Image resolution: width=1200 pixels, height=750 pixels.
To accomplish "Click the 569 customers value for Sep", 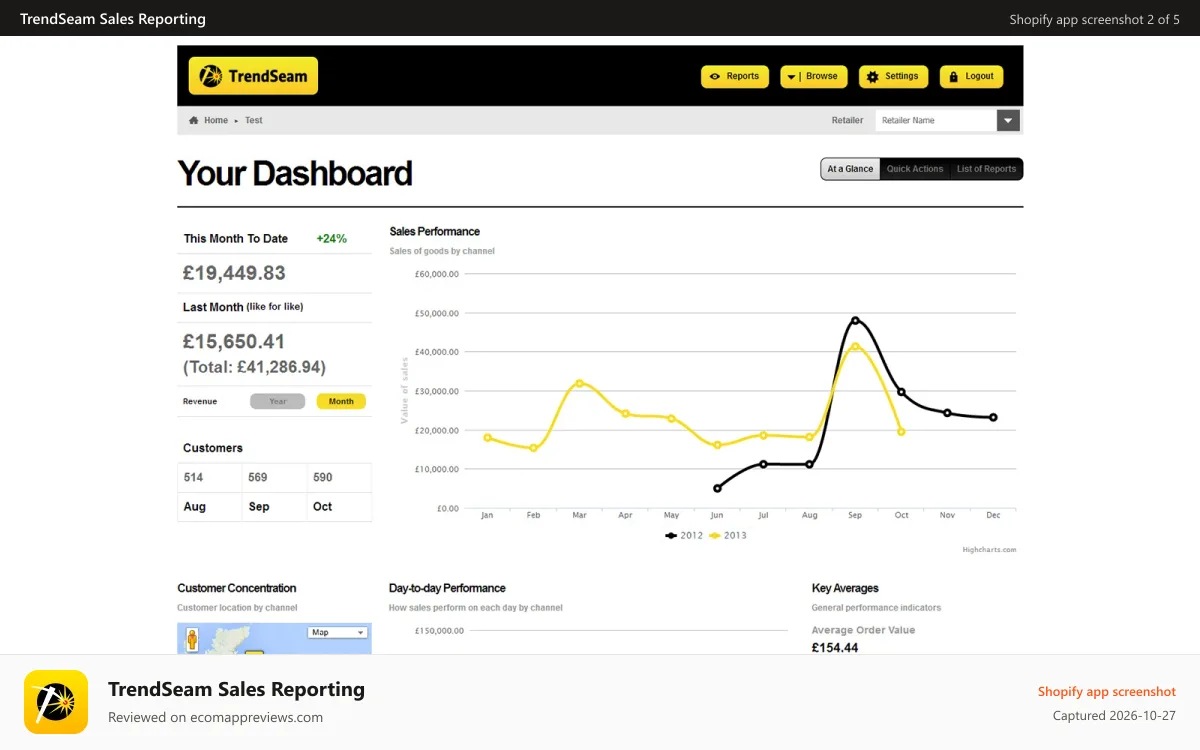I will (258, 477).
